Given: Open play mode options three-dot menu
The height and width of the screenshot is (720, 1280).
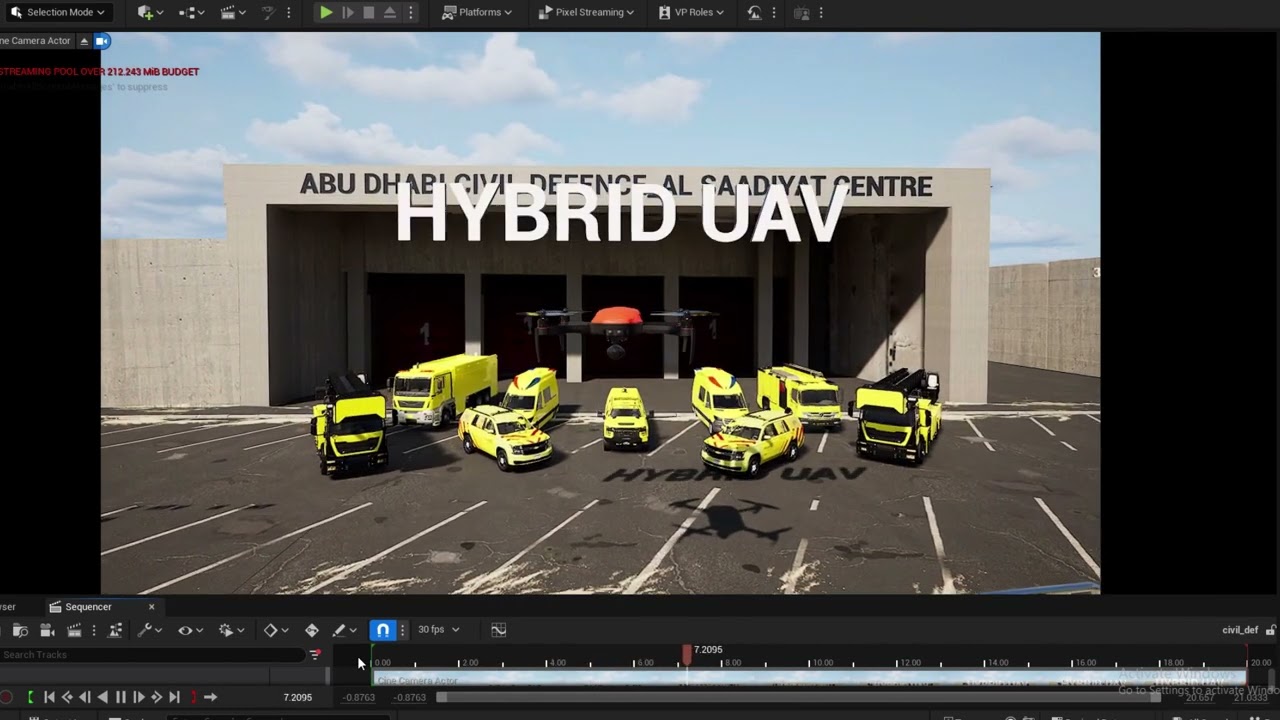Looking at the screenshot, I should tap(410, 12).
